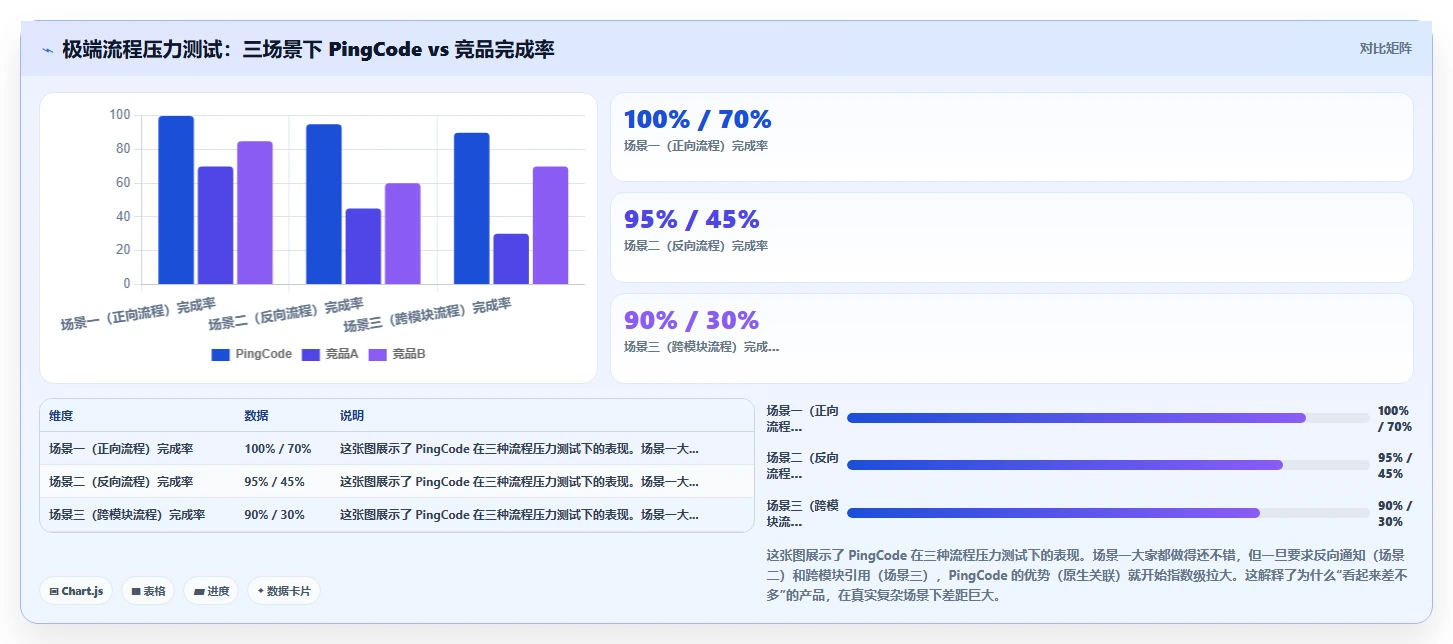Open the 90% / 30% data card

[x=1011, y=338]
